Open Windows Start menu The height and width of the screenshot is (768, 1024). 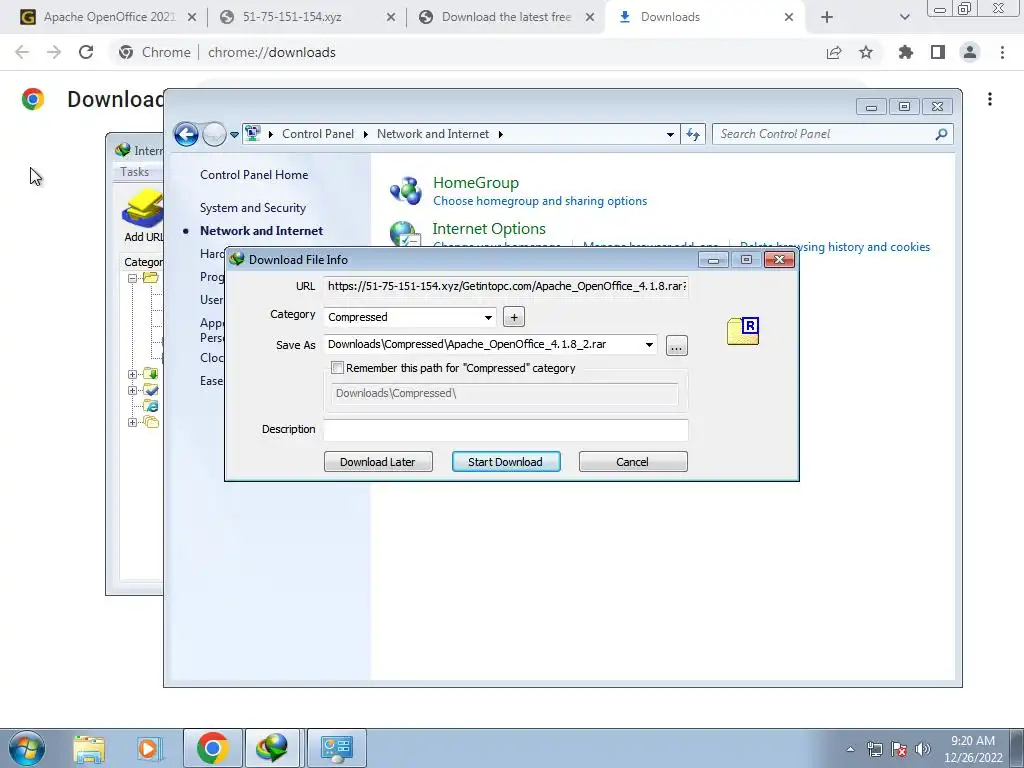coord(27,748)
